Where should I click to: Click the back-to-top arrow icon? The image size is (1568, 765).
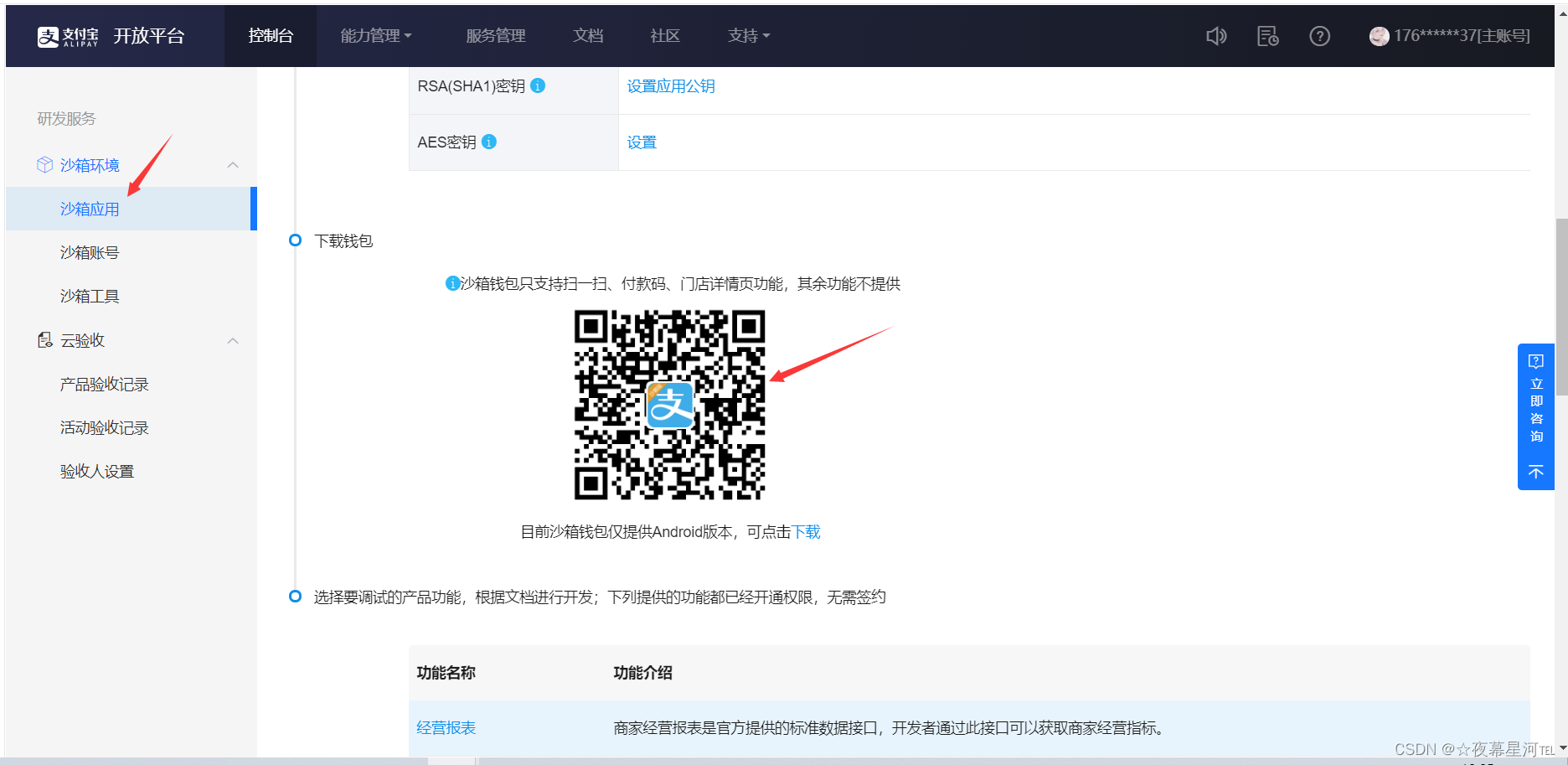[x=1536, y=473]
